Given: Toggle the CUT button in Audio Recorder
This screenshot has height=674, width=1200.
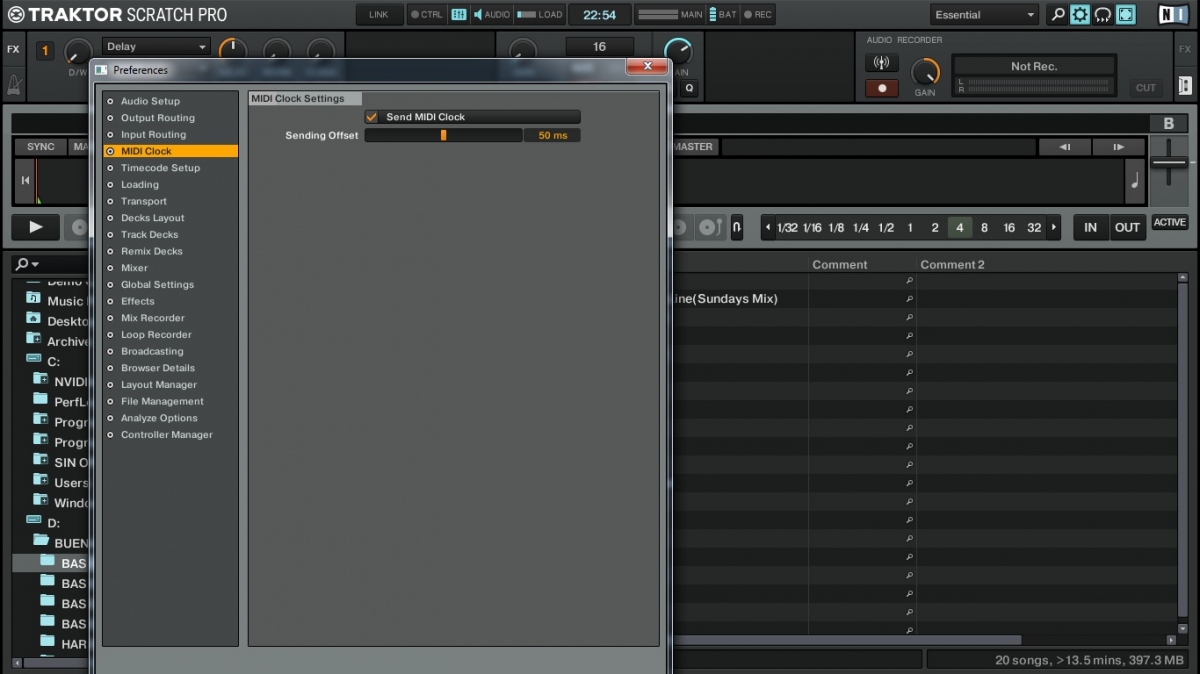Looking at the screenshot, I should (1146, 88).
